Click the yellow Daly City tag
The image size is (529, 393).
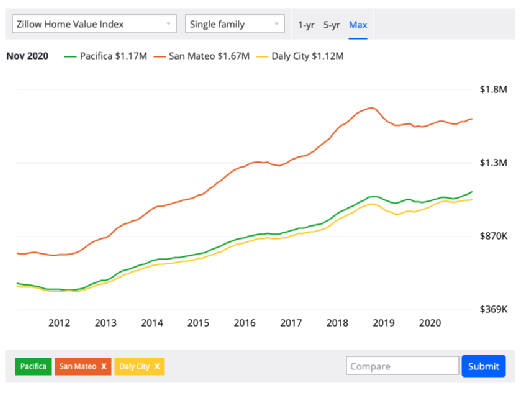(139, 367)
